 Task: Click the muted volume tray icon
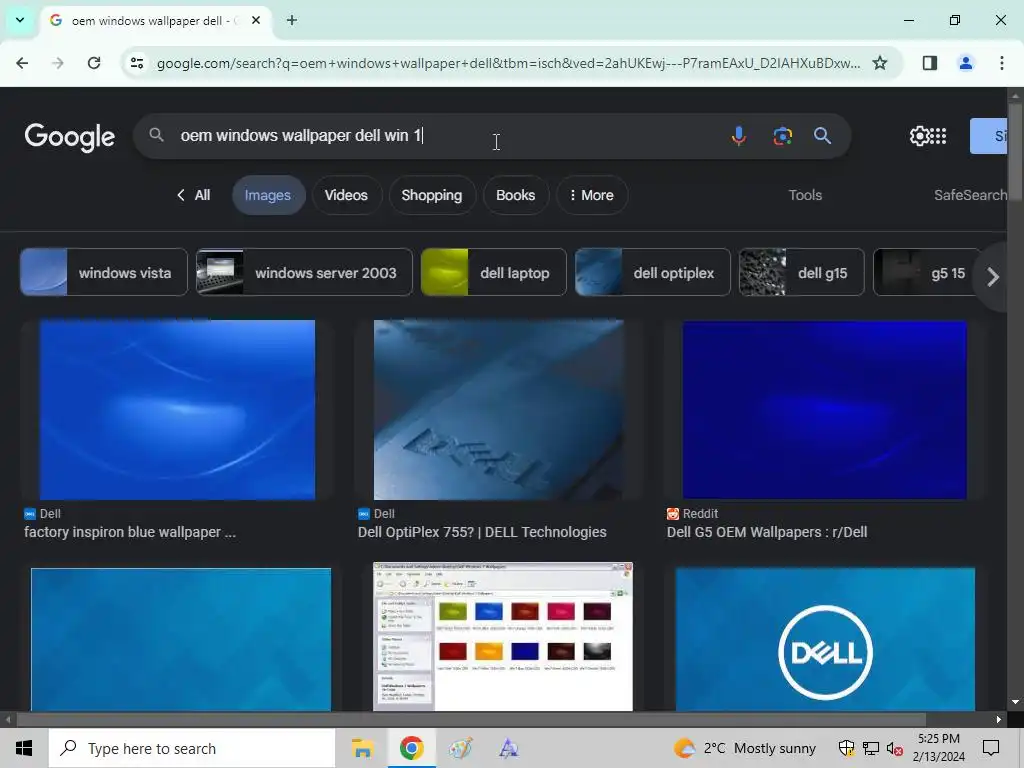[x=894, y=749]
